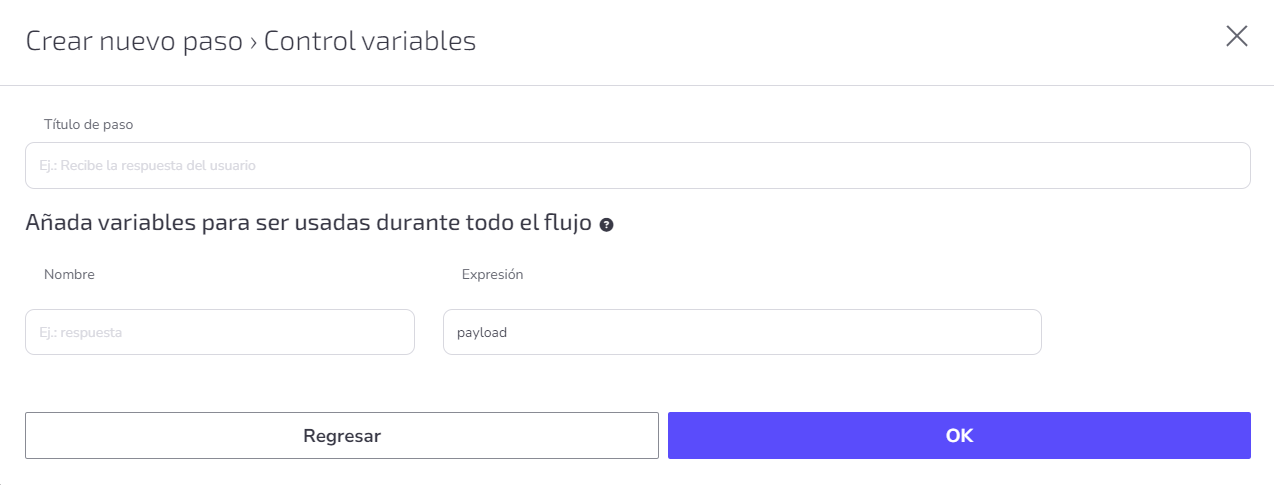Dismiss dialog with X icon
Image resolution: width=1274 pixels, height=485 pixels.
coord(1237,37)
